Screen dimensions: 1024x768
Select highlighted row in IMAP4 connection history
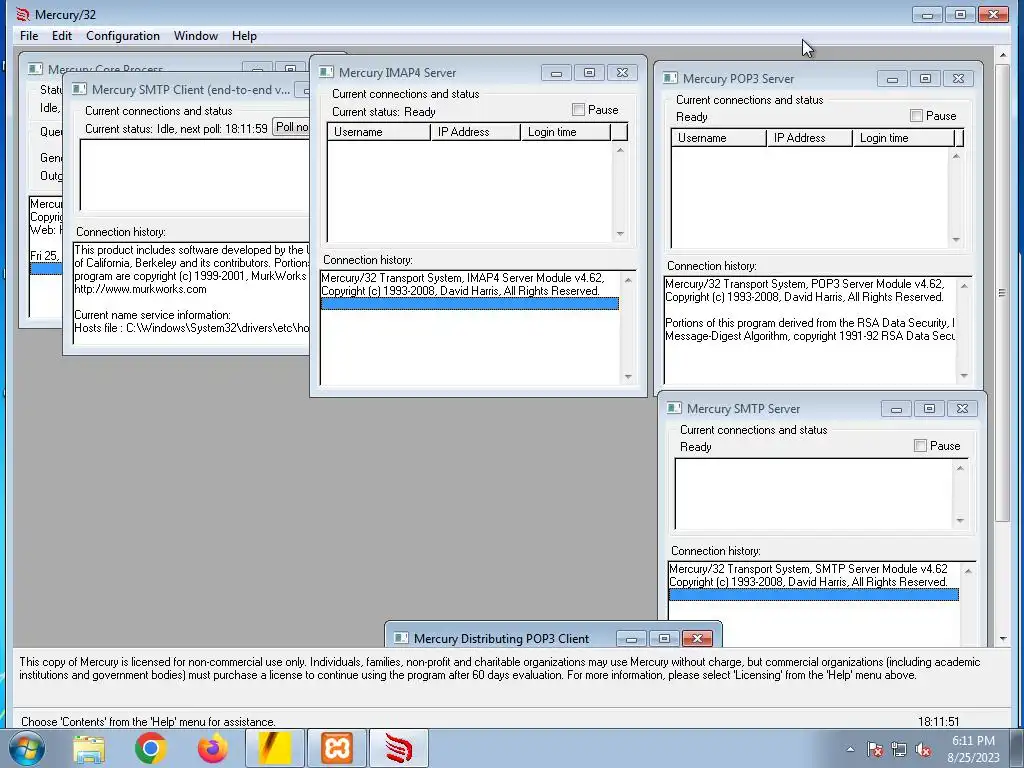tap(470, 304)
